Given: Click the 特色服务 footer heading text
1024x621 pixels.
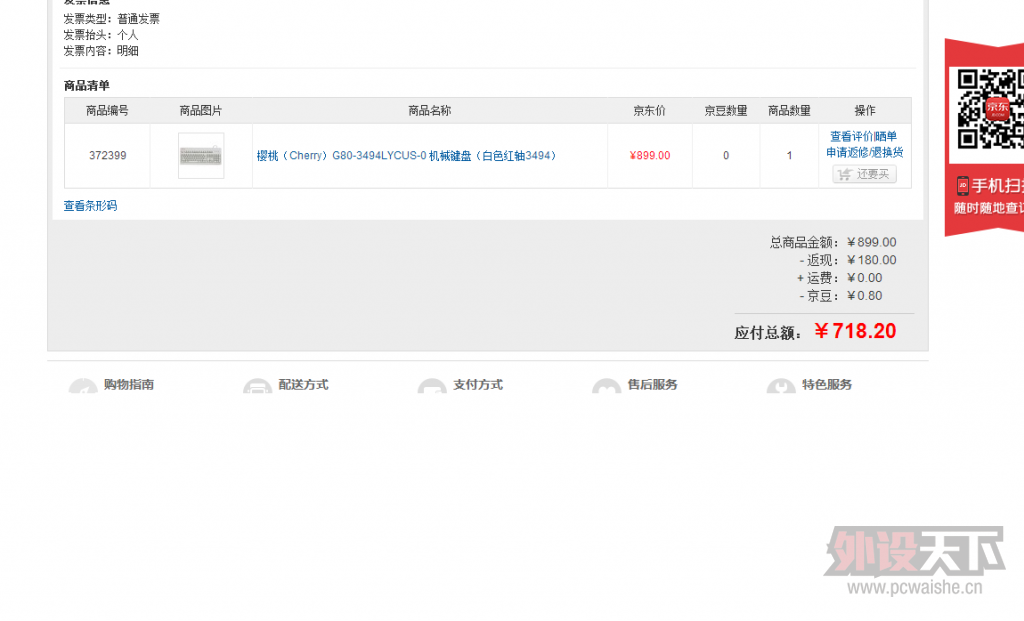Looking at the screenshot, I should tap(826, 385).
